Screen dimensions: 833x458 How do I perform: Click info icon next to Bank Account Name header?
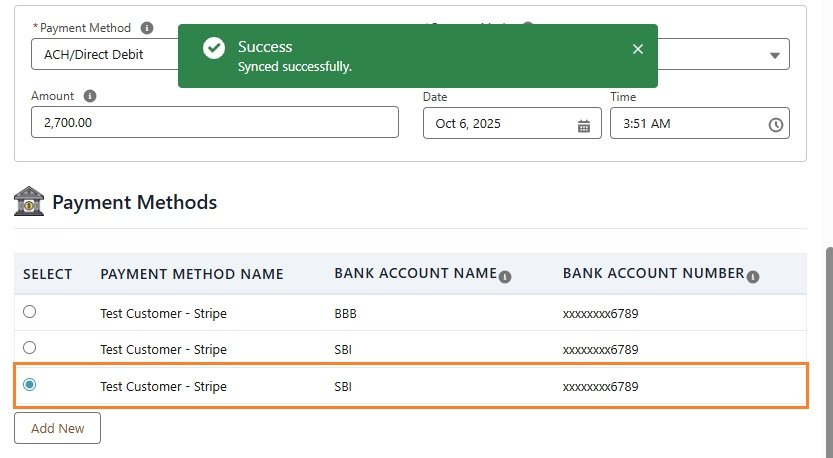[505, 277]
